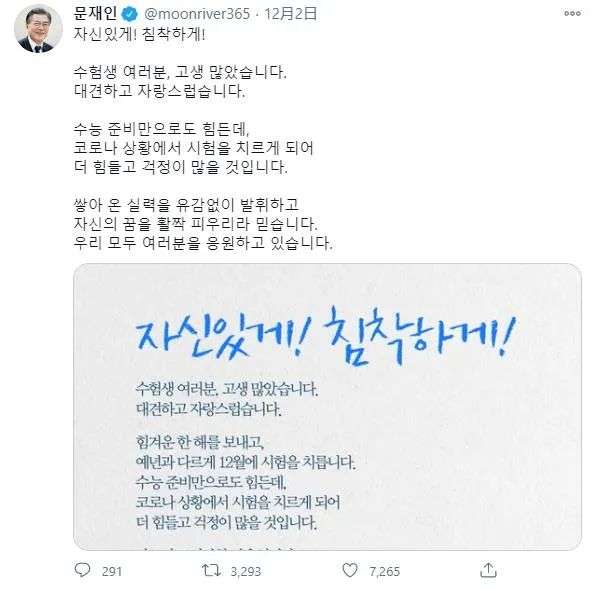Image resolution: width=591 pixels, height=590 pixels.
Task: Click the like count 7,265
Action: [384, 571]
